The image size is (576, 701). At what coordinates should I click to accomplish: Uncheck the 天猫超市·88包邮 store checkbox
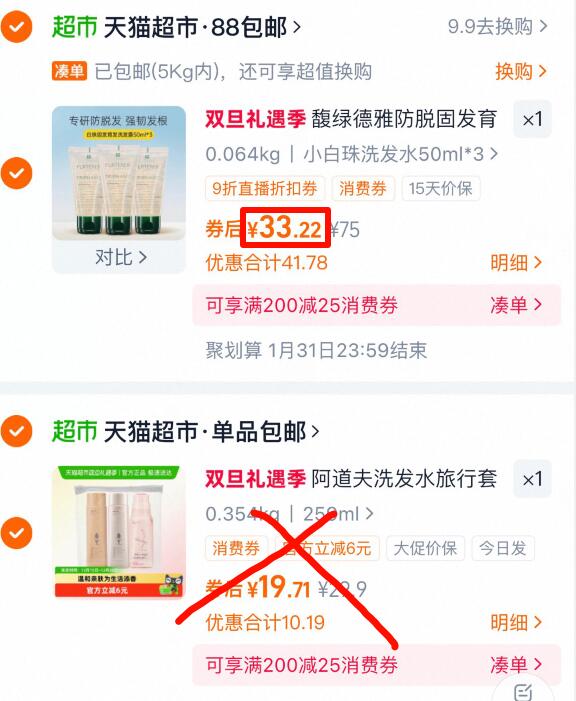pos(17,26)
